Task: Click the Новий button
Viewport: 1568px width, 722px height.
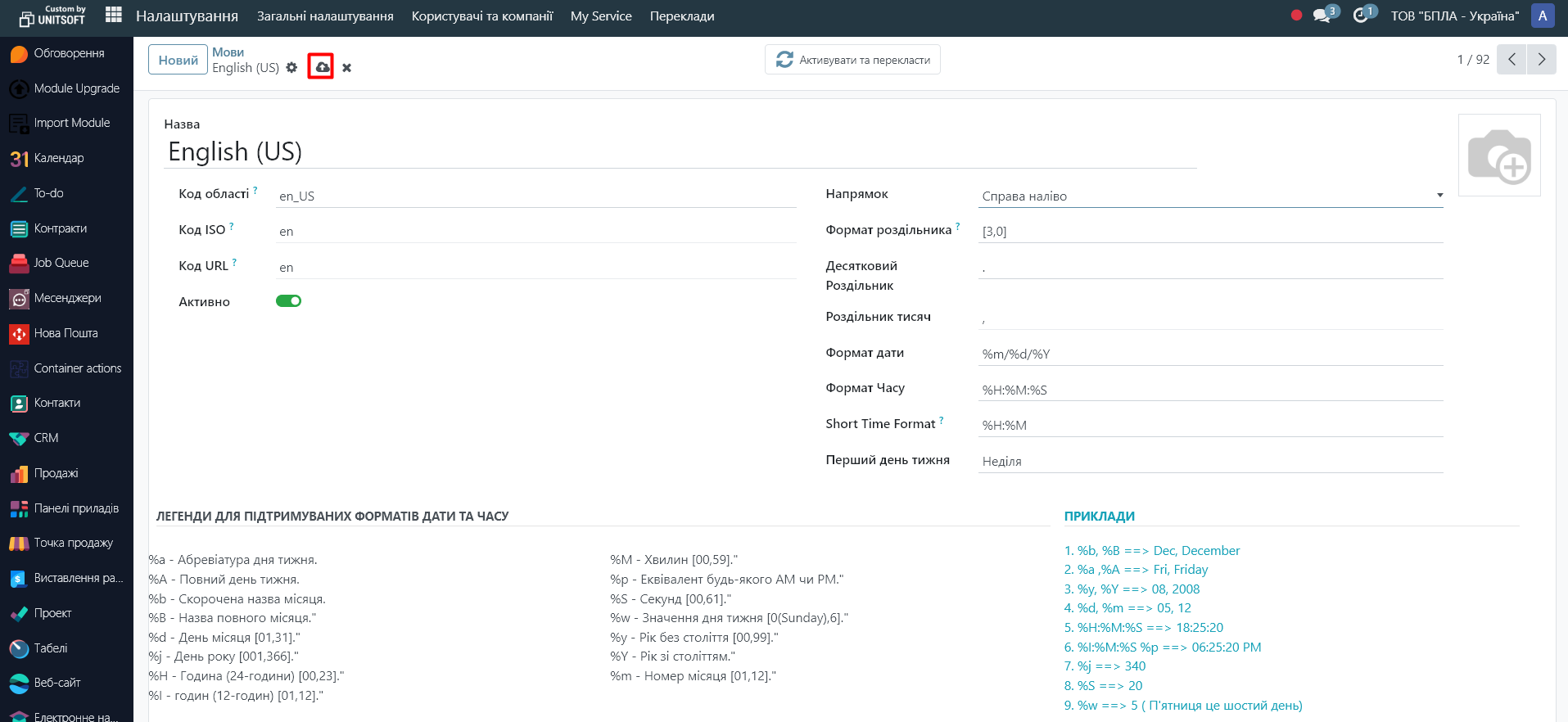Action: click(178, 60)
